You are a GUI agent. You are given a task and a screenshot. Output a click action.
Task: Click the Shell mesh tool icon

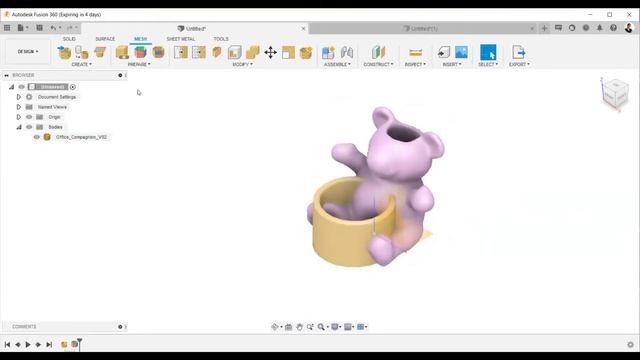[235, 52]
